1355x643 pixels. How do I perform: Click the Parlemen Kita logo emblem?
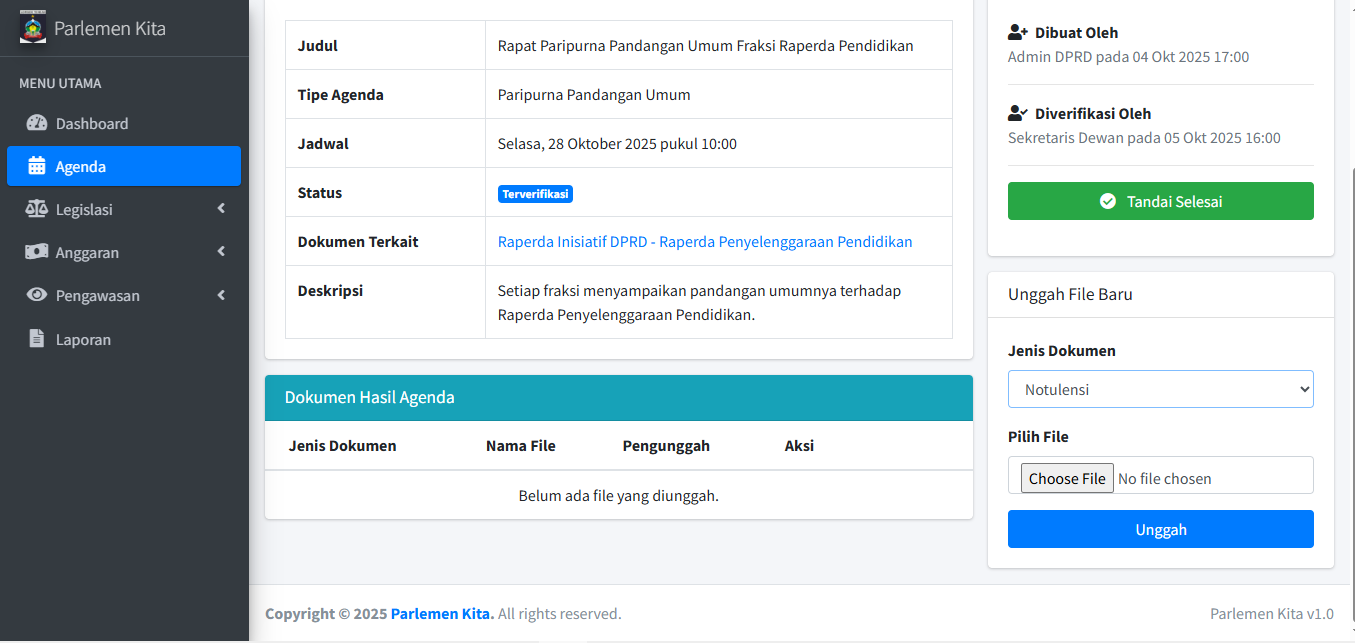33,27
